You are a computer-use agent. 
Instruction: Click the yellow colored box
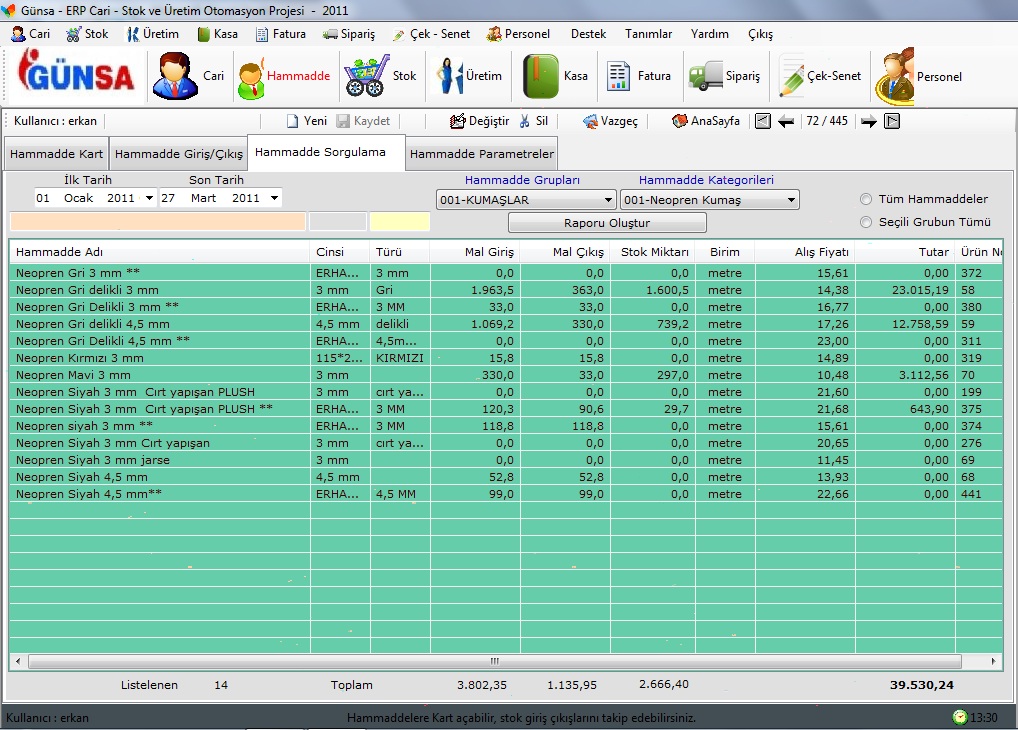point(400,221)
